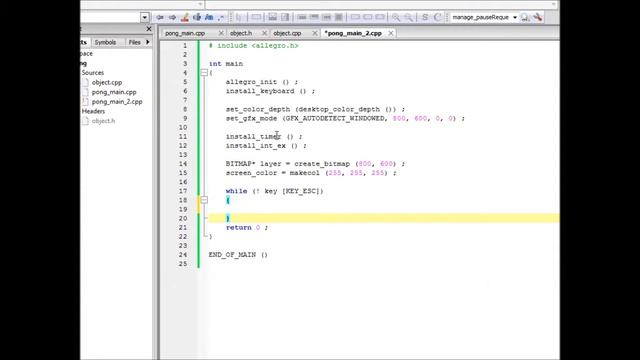Close the Management side panel

(x=149, y=29)
